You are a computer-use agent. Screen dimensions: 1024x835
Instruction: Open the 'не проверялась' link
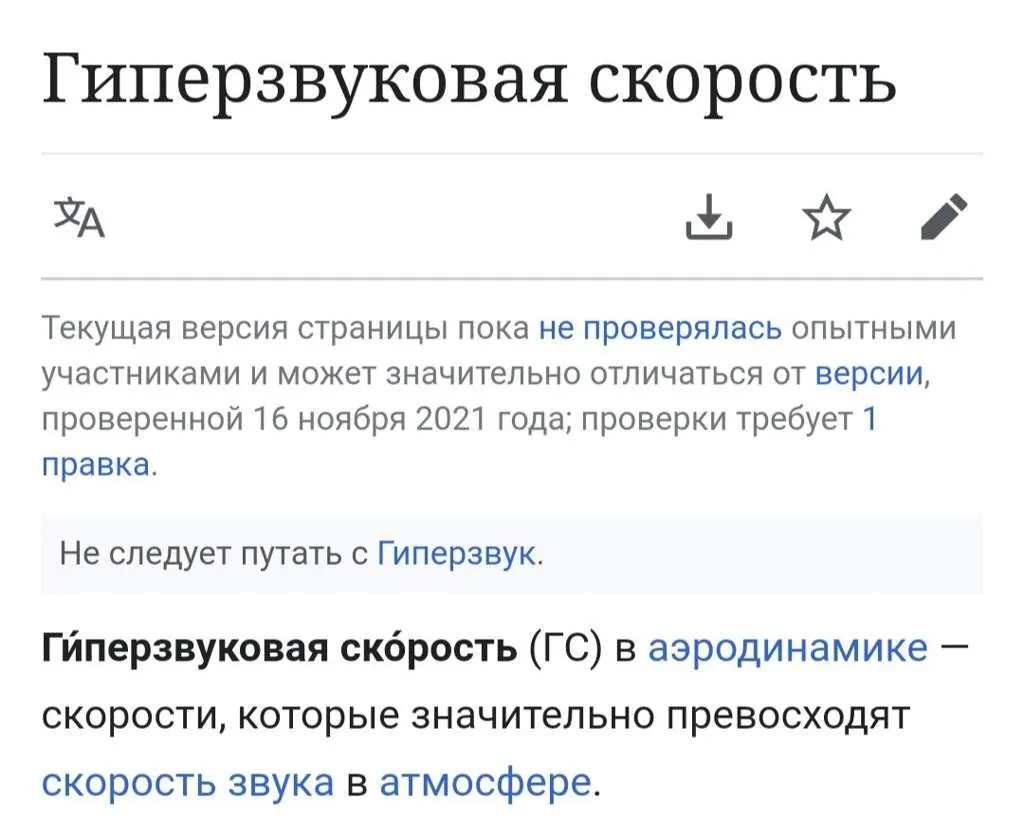[x=660, y=328]
